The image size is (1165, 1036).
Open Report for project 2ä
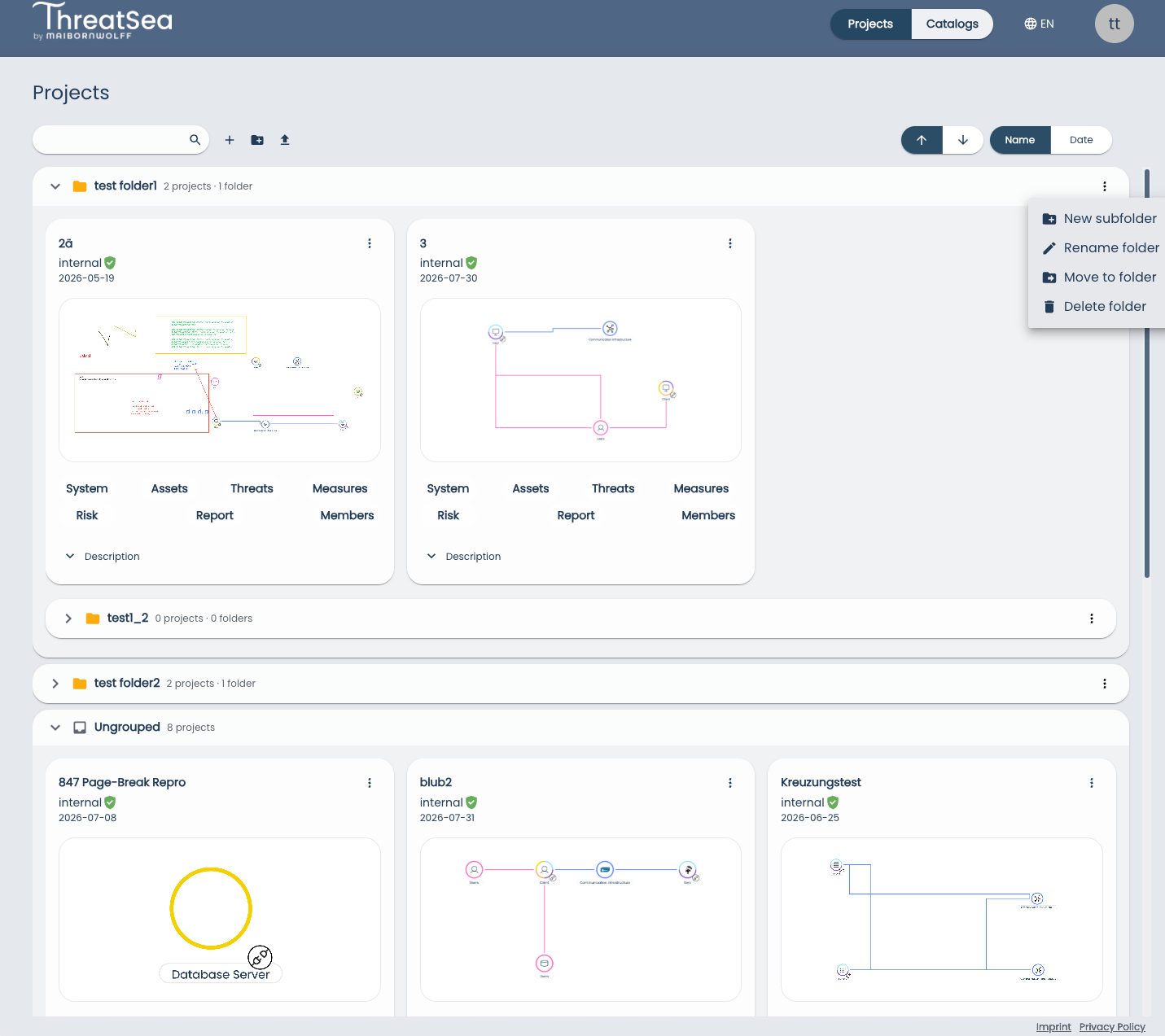coord(215,515)
